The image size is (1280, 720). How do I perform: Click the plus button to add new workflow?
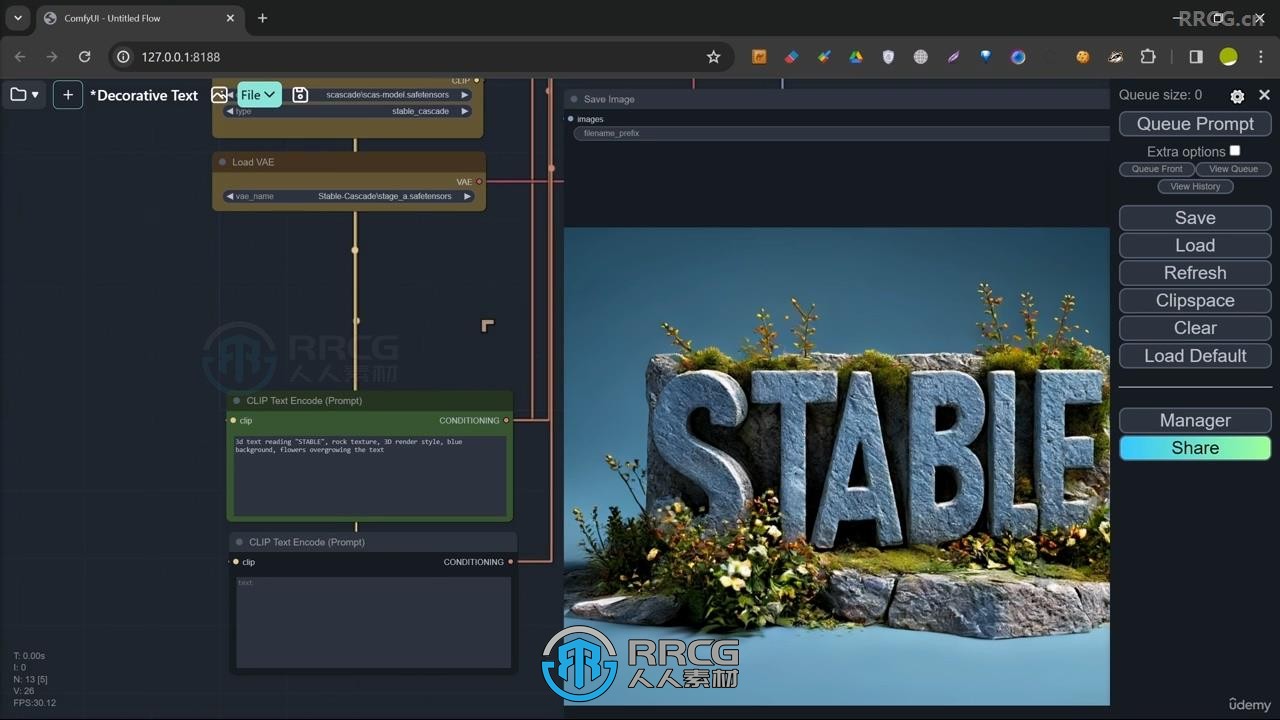[x=68, y=95]
